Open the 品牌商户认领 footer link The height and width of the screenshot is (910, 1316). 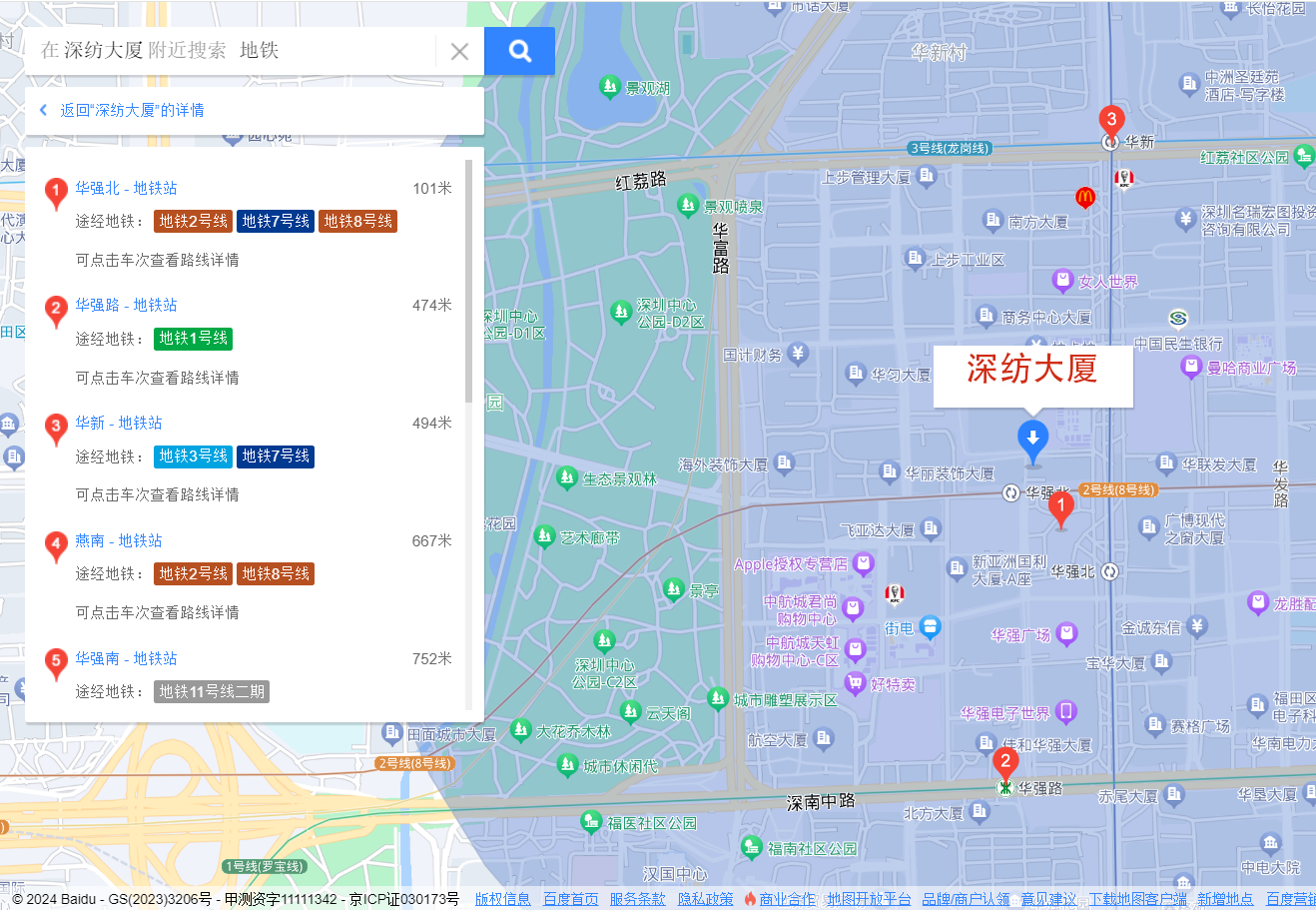click(x=966, y=899)
